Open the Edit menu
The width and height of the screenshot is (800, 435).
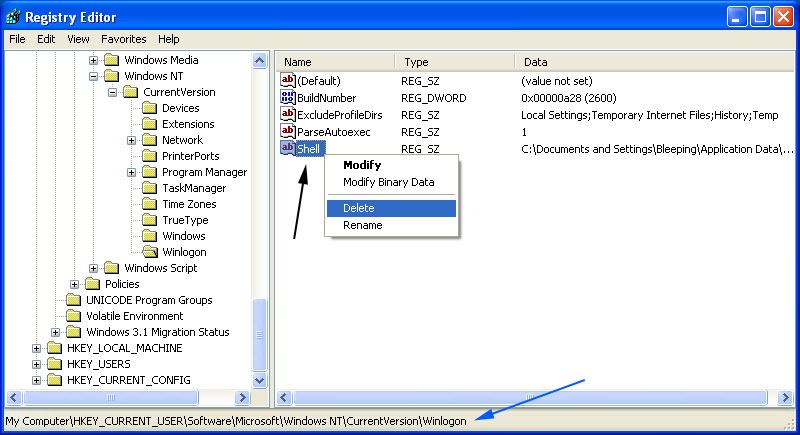pyautogui.click(x=46, y=39)
